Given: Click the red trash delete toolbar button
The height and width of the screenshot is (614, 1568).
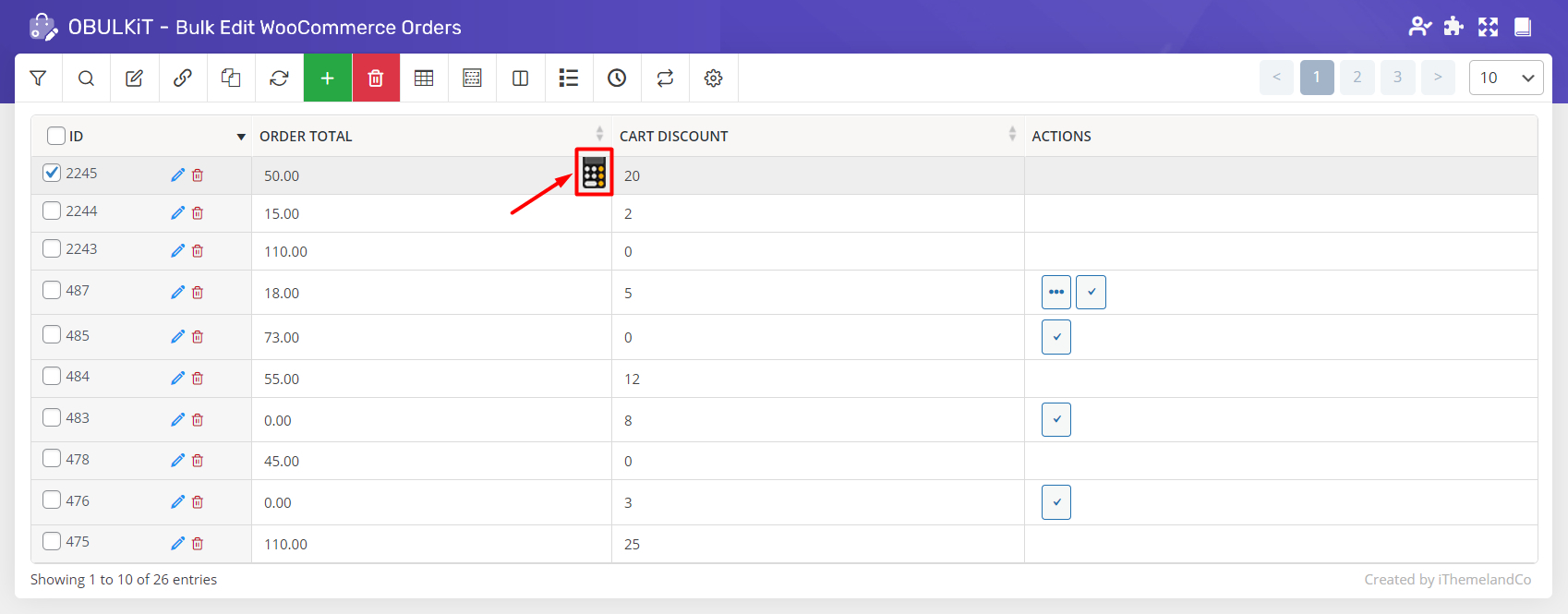Looking at the screenshot, I should point(376,78).
